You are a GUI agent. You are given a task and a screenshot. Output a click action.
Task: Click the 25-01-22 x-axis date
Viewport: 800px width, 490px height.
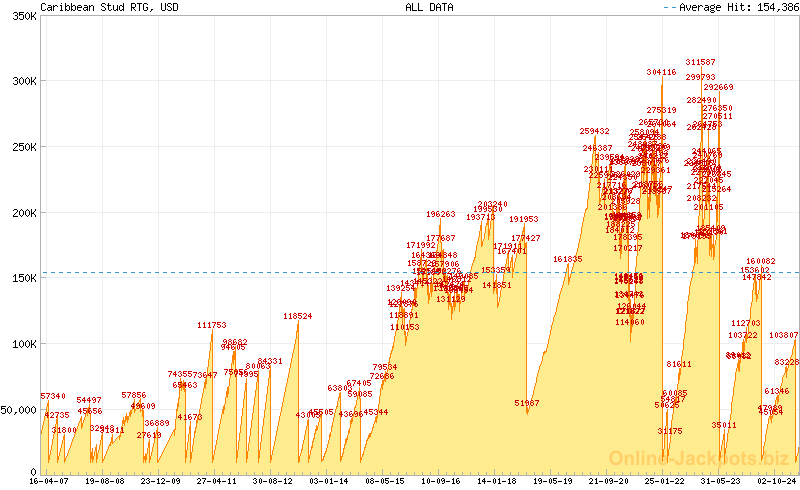[x=661, y=481]
